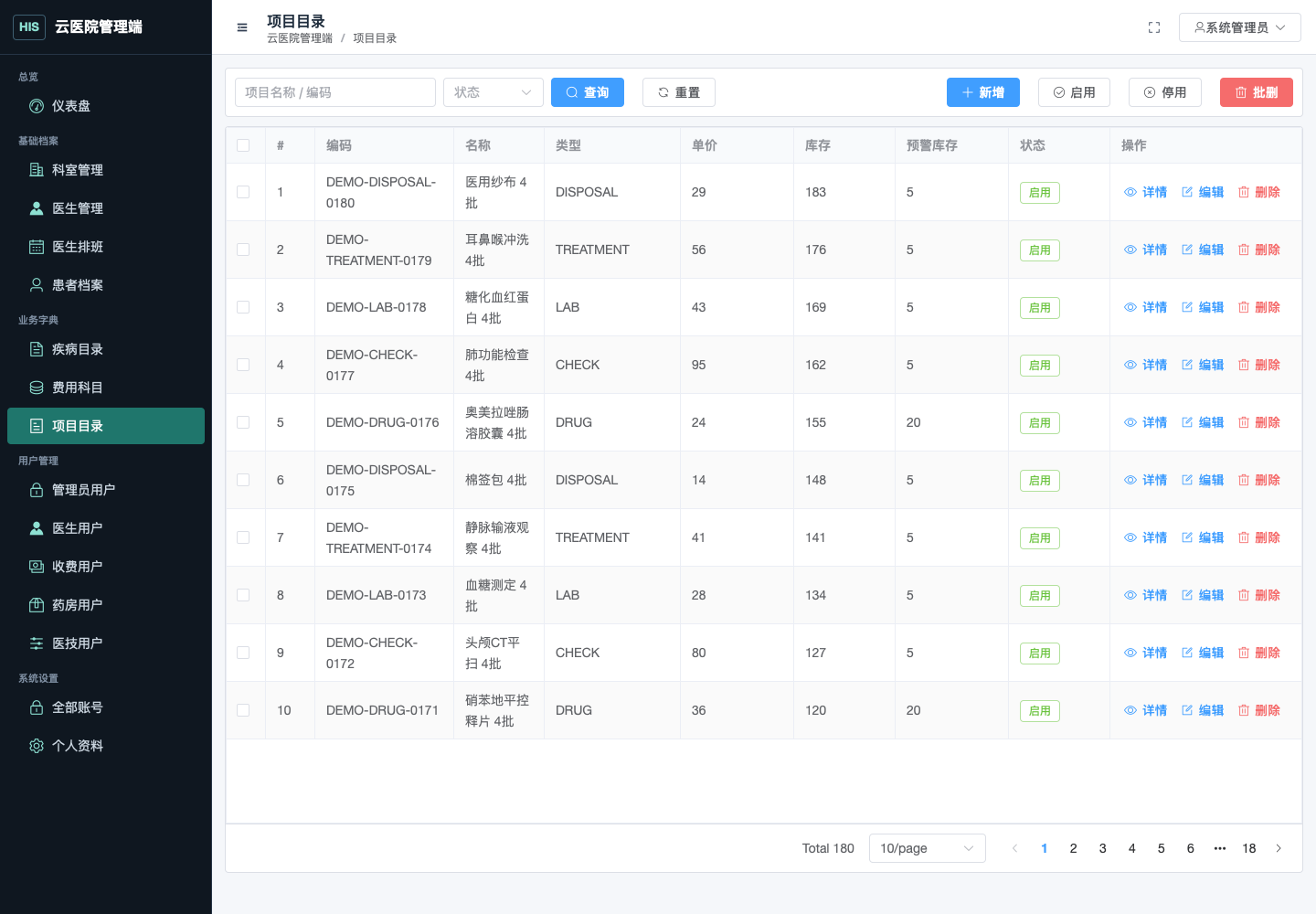The image size is (1316, 914).
Task: Go to 科室管理 in the sidebar
Action: pos(106,170)
